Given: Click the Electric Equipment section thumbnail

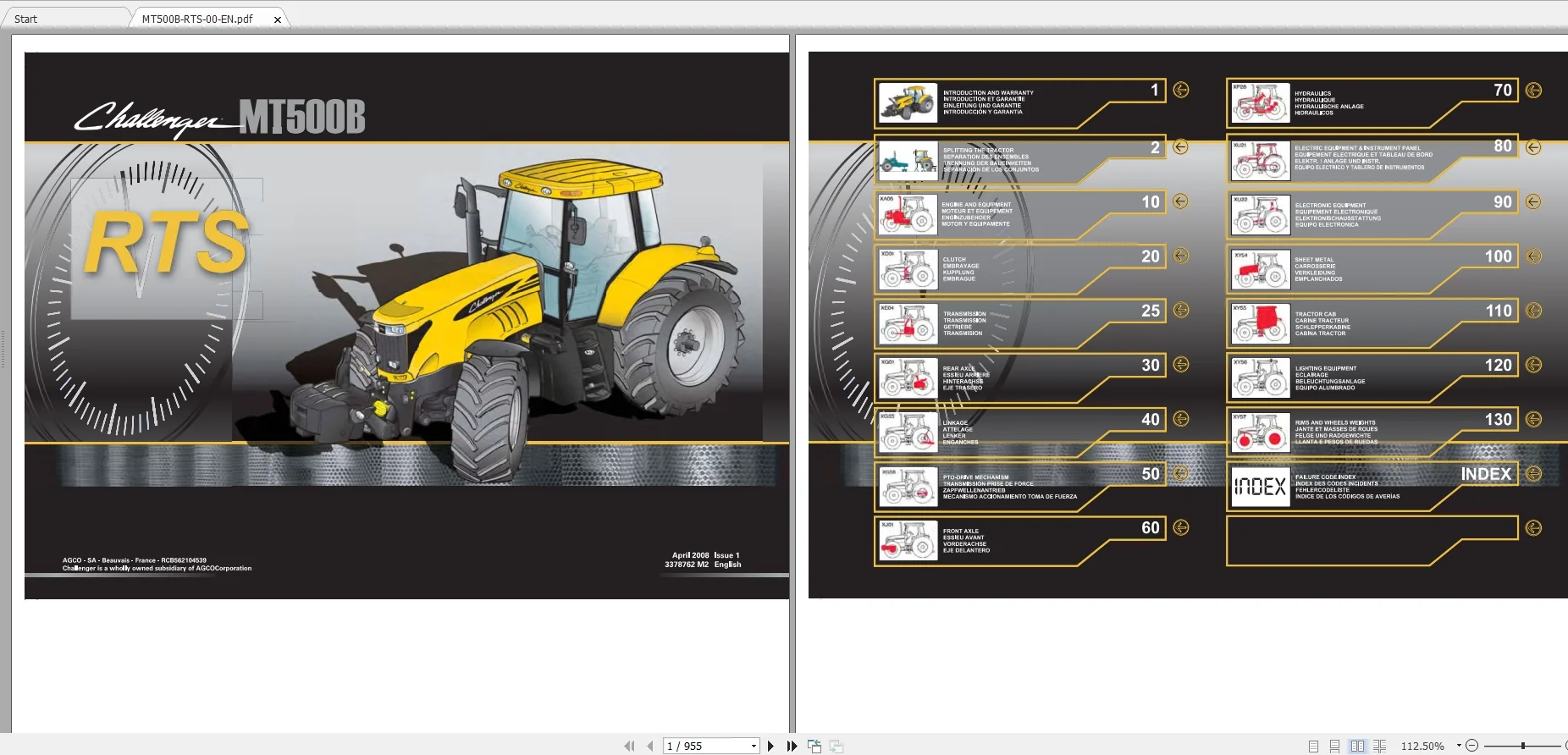Looking at the screenshot, I should 1260,160.
